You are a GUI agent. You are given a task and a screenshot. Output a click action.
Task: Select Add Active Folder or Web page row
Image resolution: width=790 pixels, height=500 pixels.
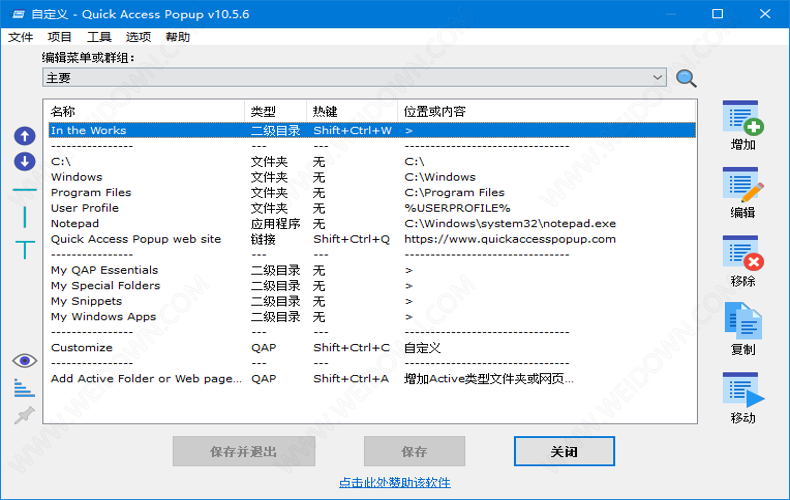pyautogui.click(x=372, y=379)
